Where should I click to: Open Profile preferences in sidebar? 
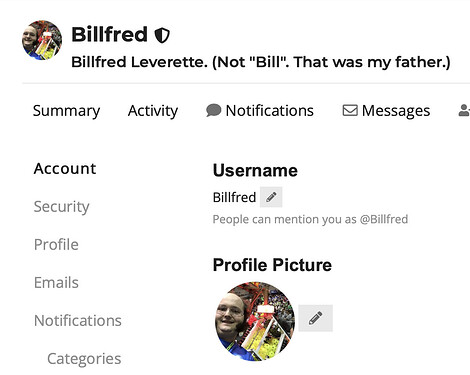click(x=56, y=244)
